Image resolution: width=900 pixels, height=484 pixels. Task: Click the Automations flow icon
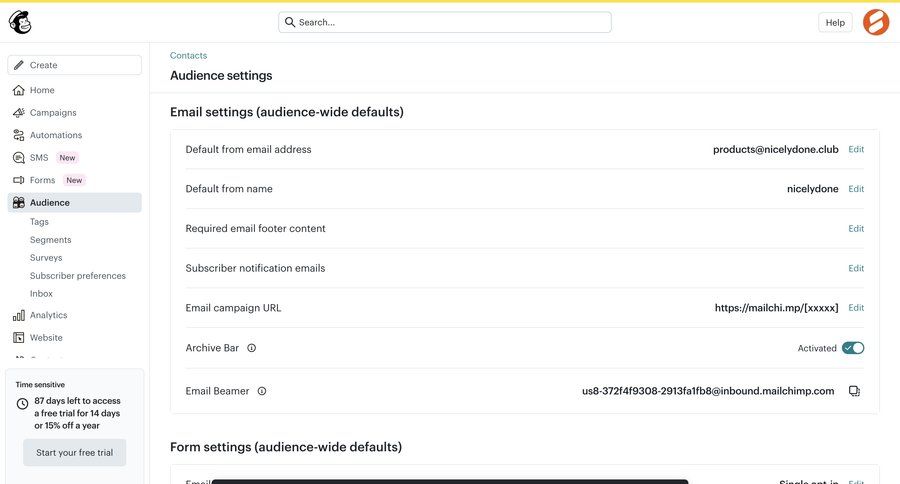(19, 135)
